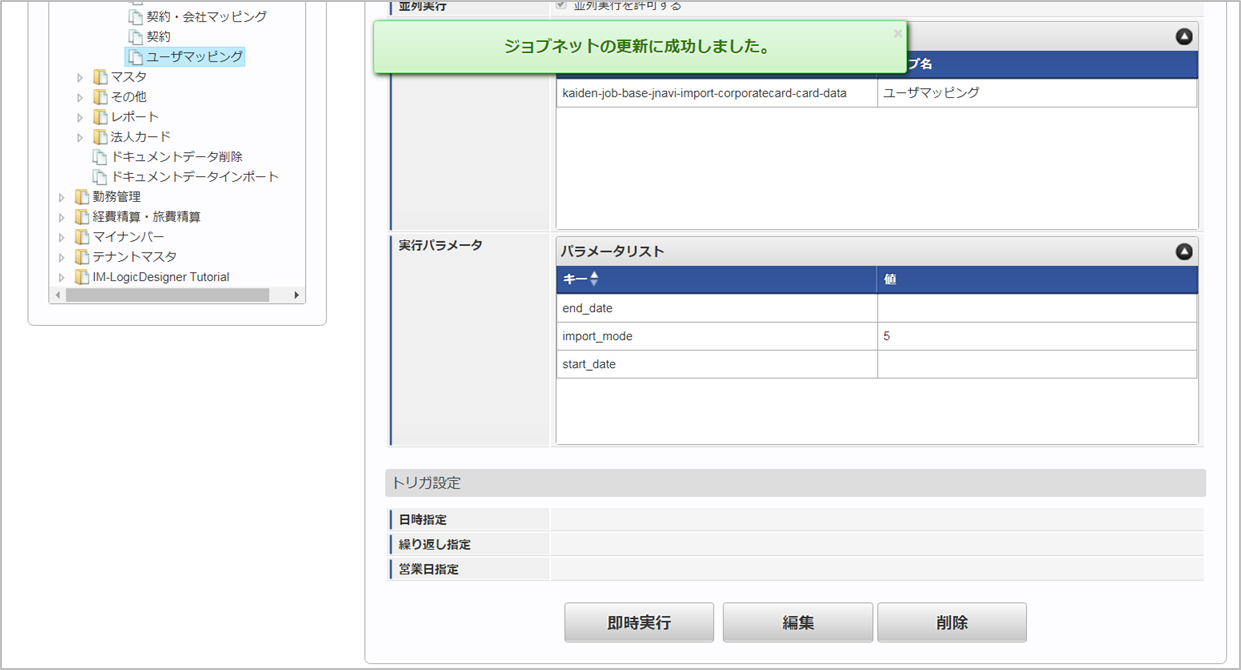This screenshot has width=1241, height=670.
Task: Click the 日時指定 row label
Action: point(422,520)
